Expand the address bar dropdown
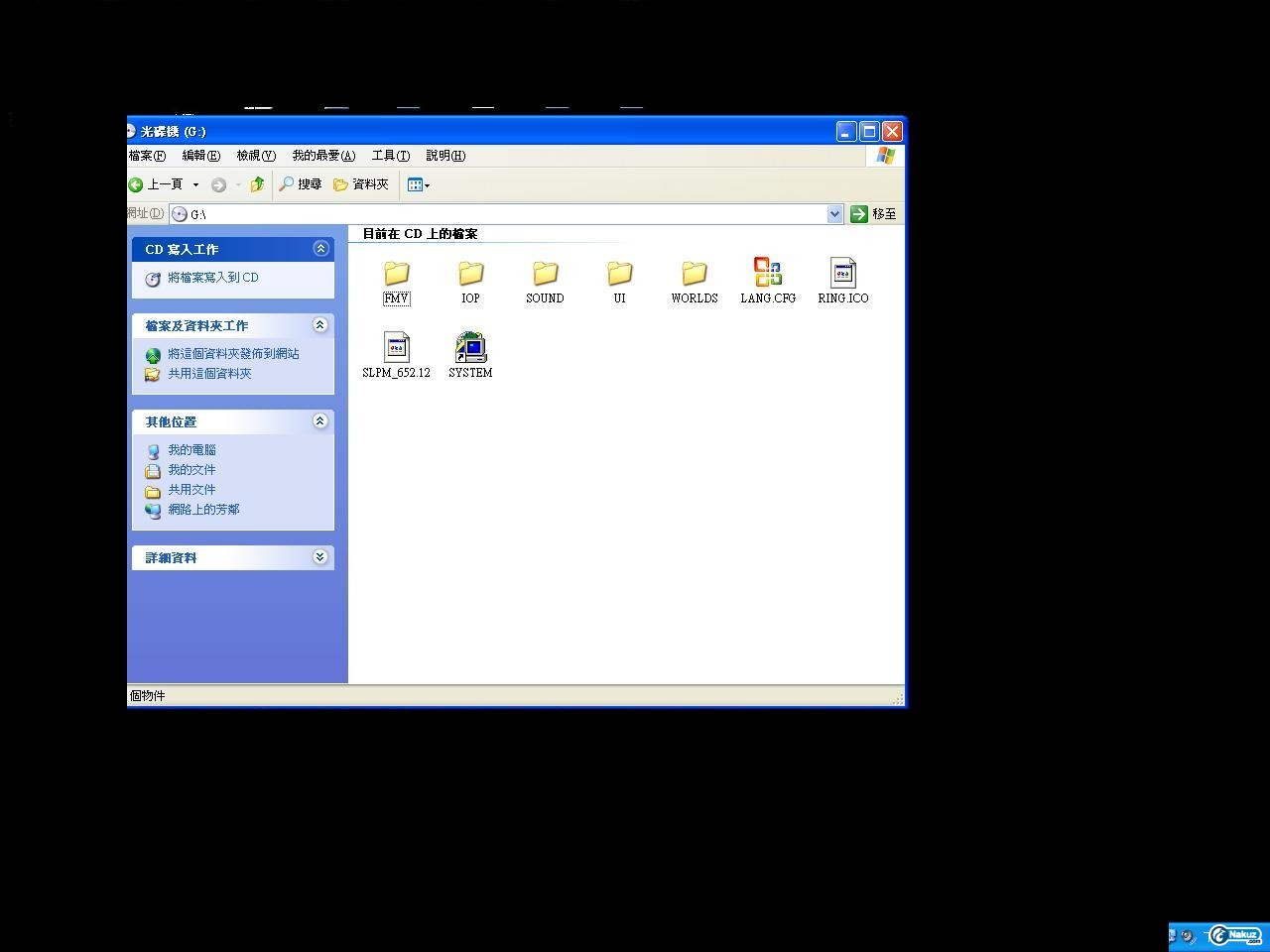 (x=834, y=214)
